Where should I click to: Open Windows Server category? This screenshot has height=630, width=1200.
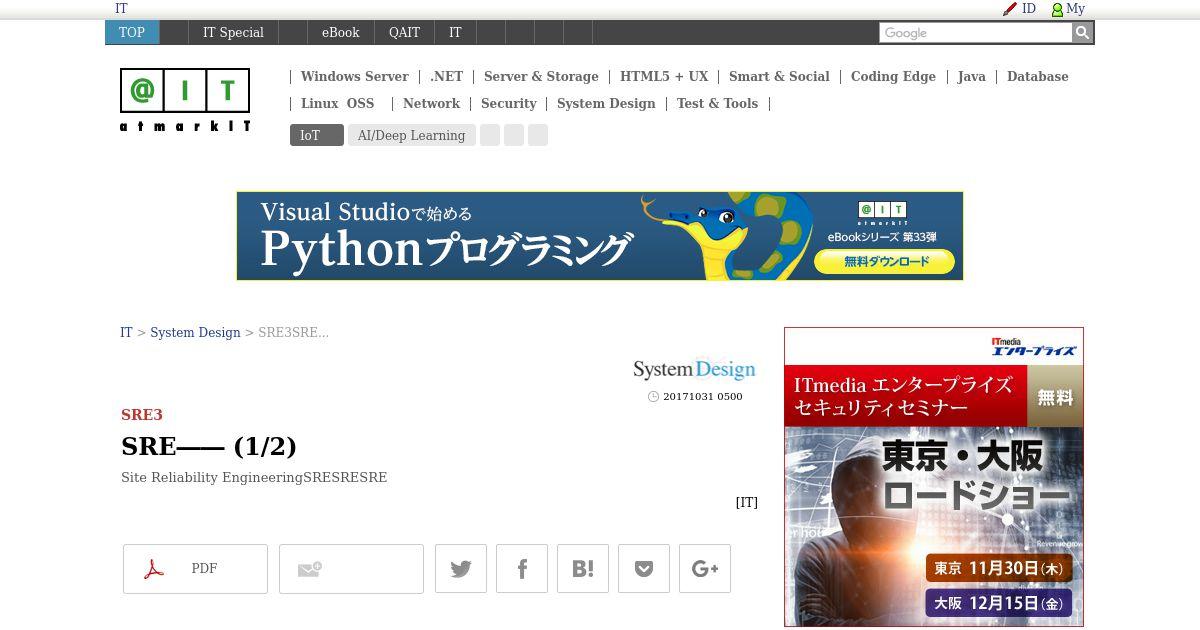tap(354, 76)
